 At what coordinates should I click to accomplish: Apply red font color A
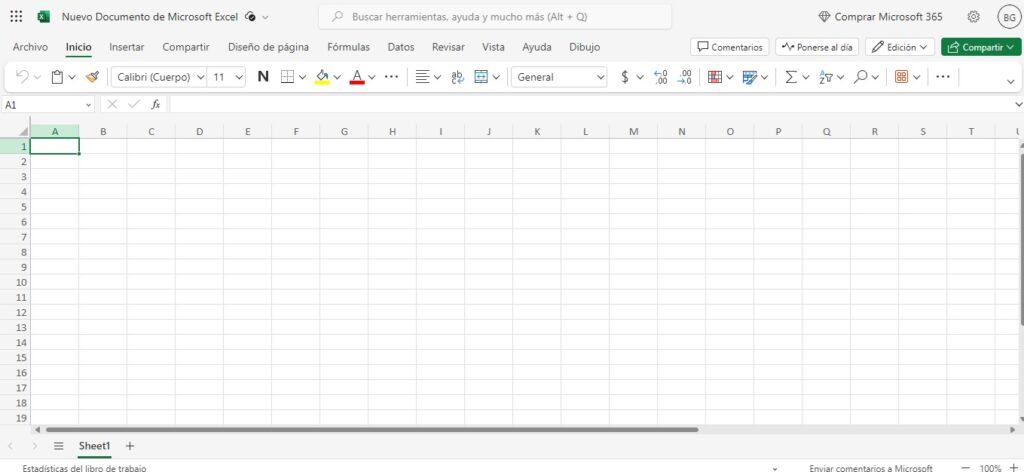pyautogui.click(x=357, y=77)
